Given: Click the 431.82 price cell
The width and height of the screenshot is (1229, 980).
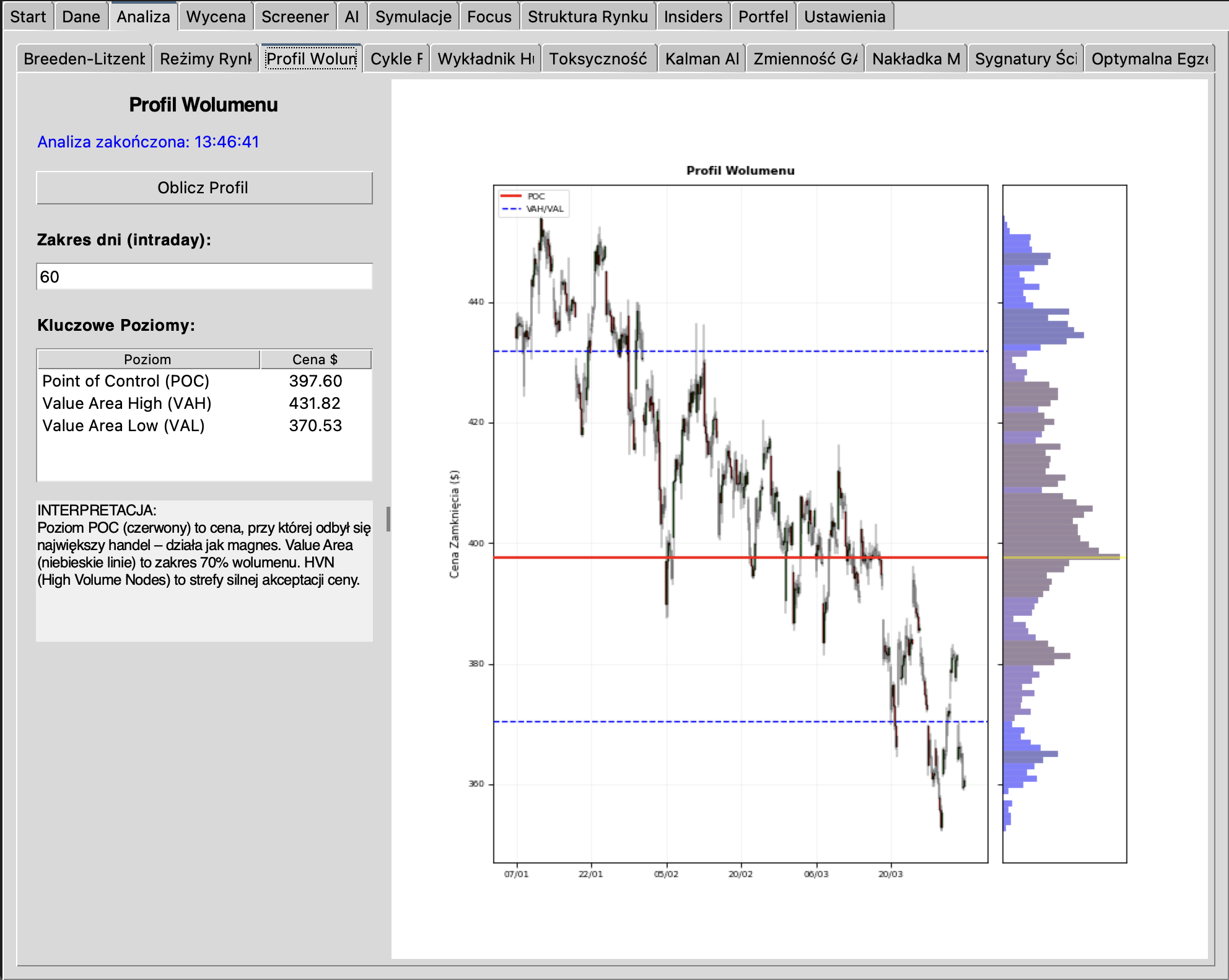Looking at the screenshot, I should click(315, 403).
